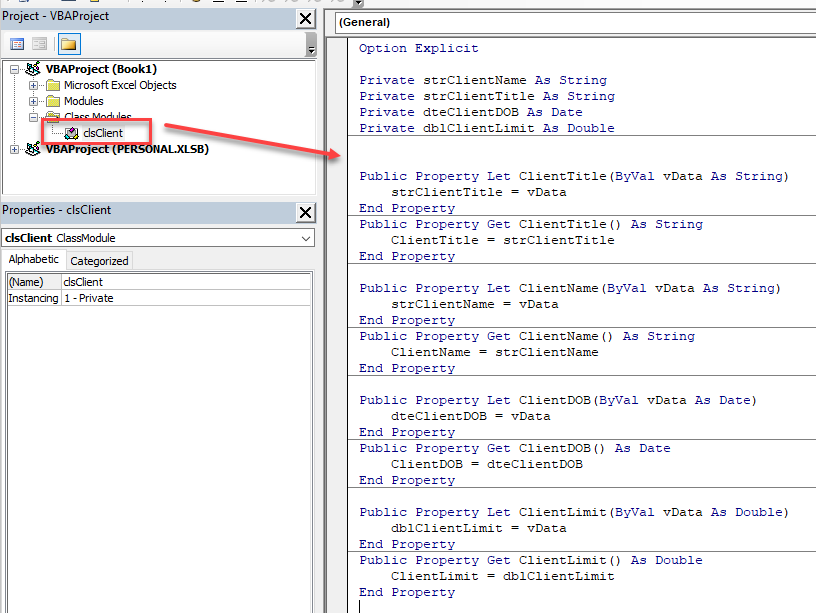The height and width of the screenshot is (613, 816).
Task: Open the (General) object combo box
Action: pos(576,22)
